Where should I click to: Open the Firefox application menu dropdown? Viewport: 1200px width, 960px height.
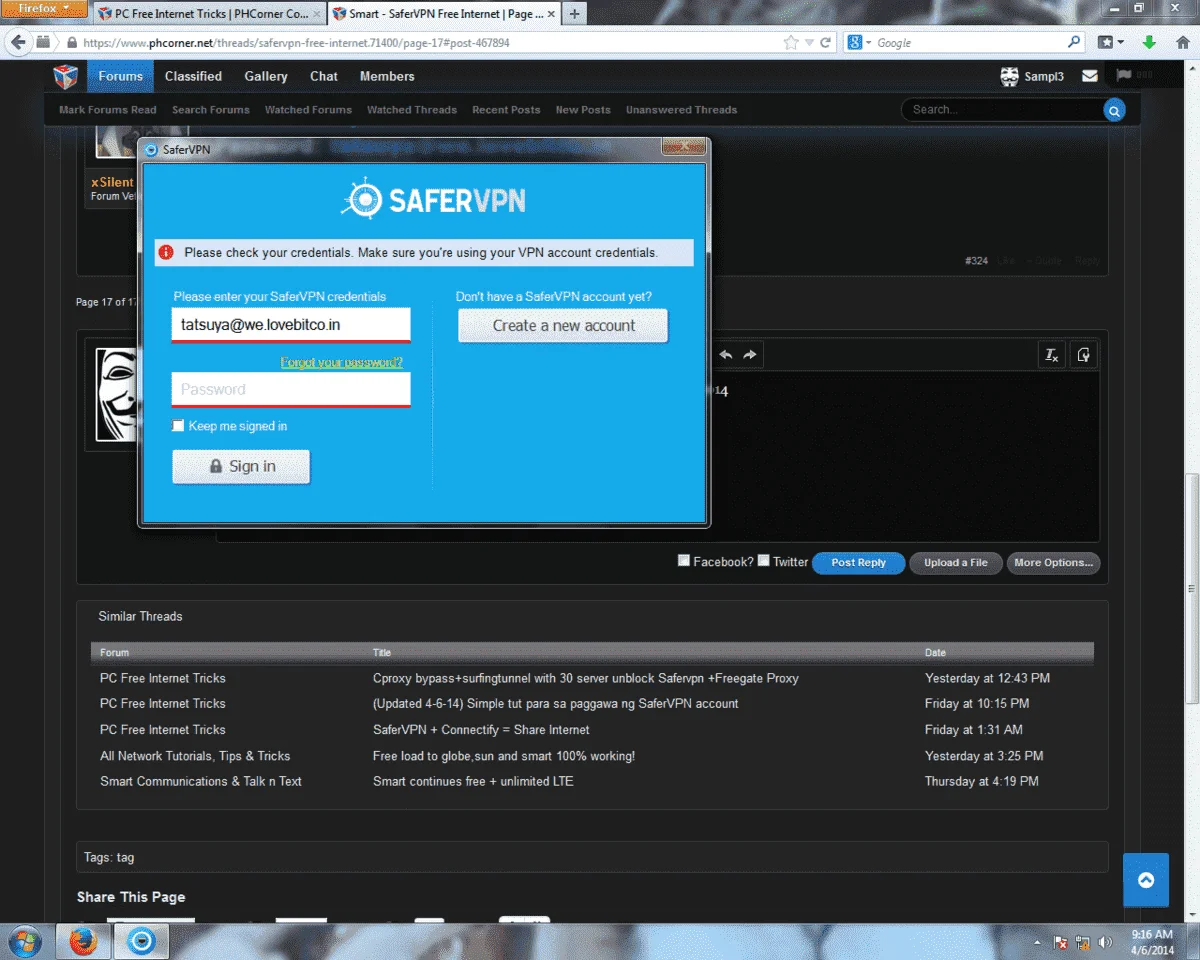coord(45,8)
